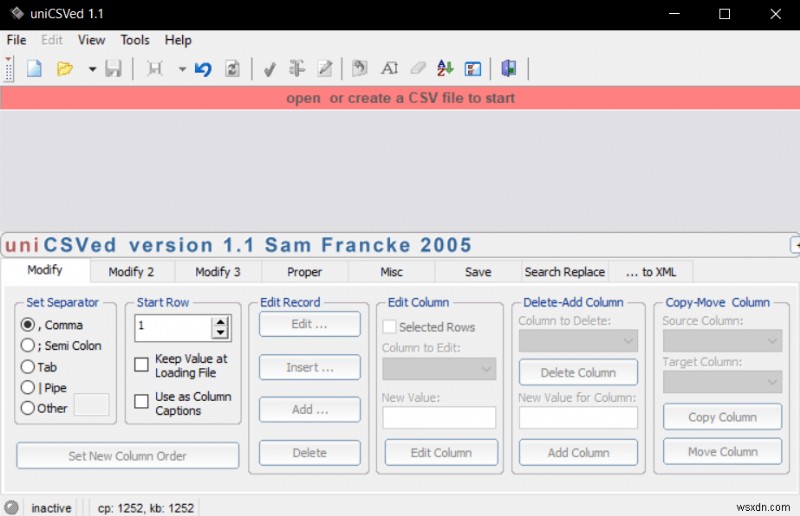The width and height of the screenshot is (800, 516).
Task: Switch to the Save tab
Action: click(x=478, y=272)
